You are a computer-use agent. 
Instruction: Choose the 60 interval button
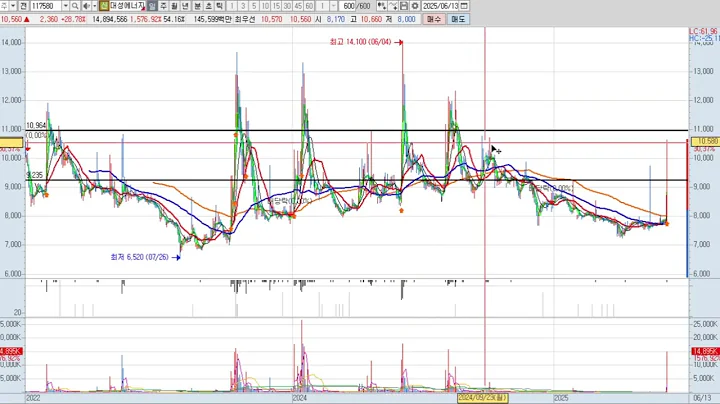309,6
